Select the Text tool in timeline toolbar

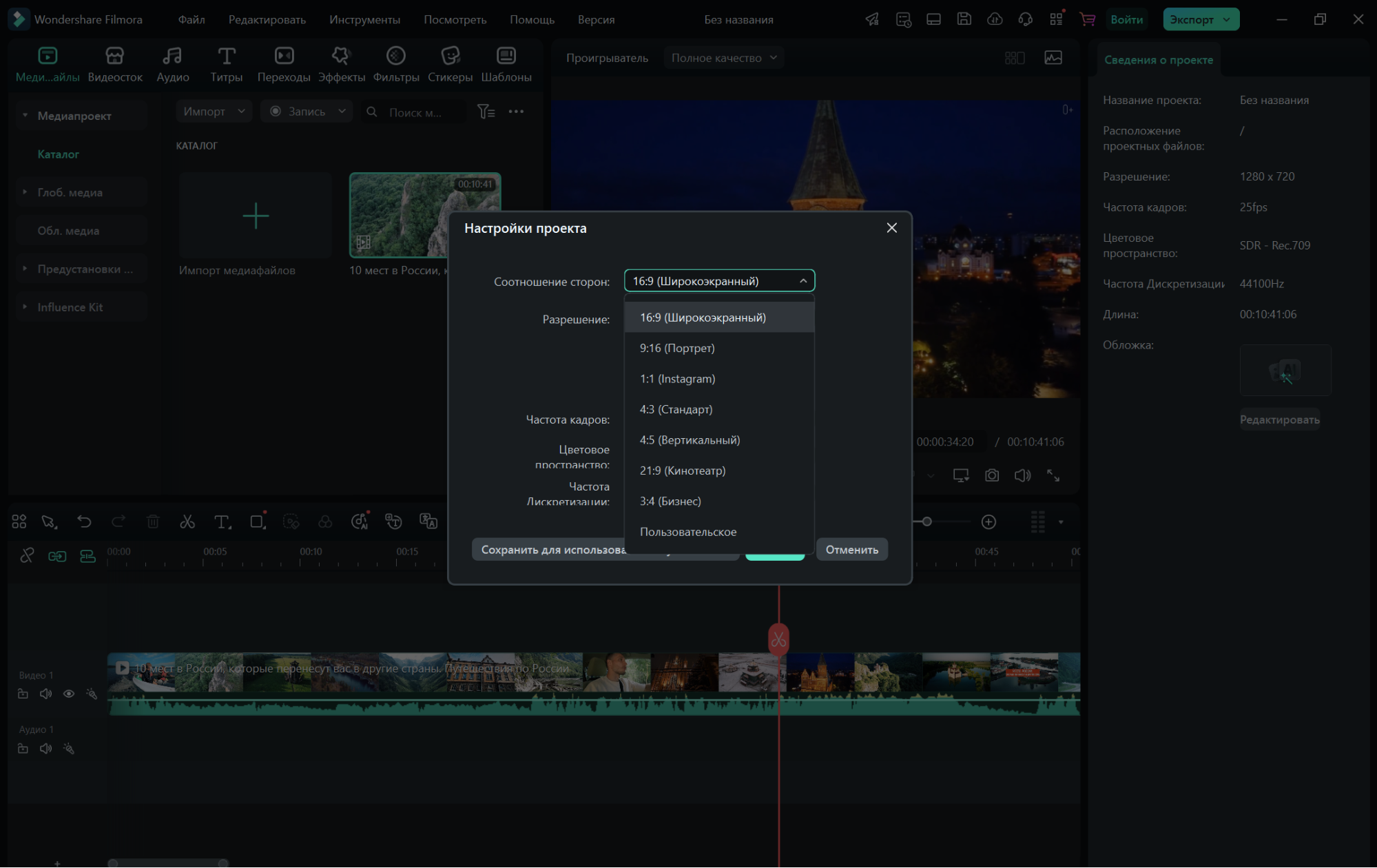pos(222,522)
